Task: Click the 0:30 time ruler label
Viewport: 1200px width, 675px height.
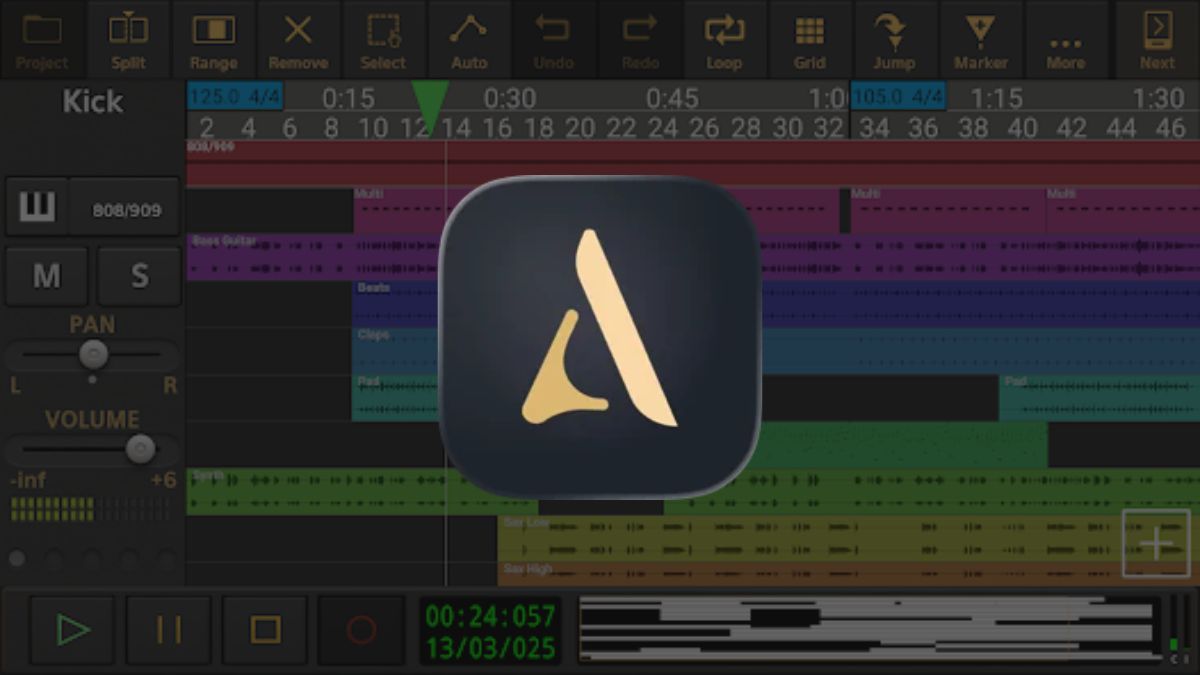Action: [510, 99]
